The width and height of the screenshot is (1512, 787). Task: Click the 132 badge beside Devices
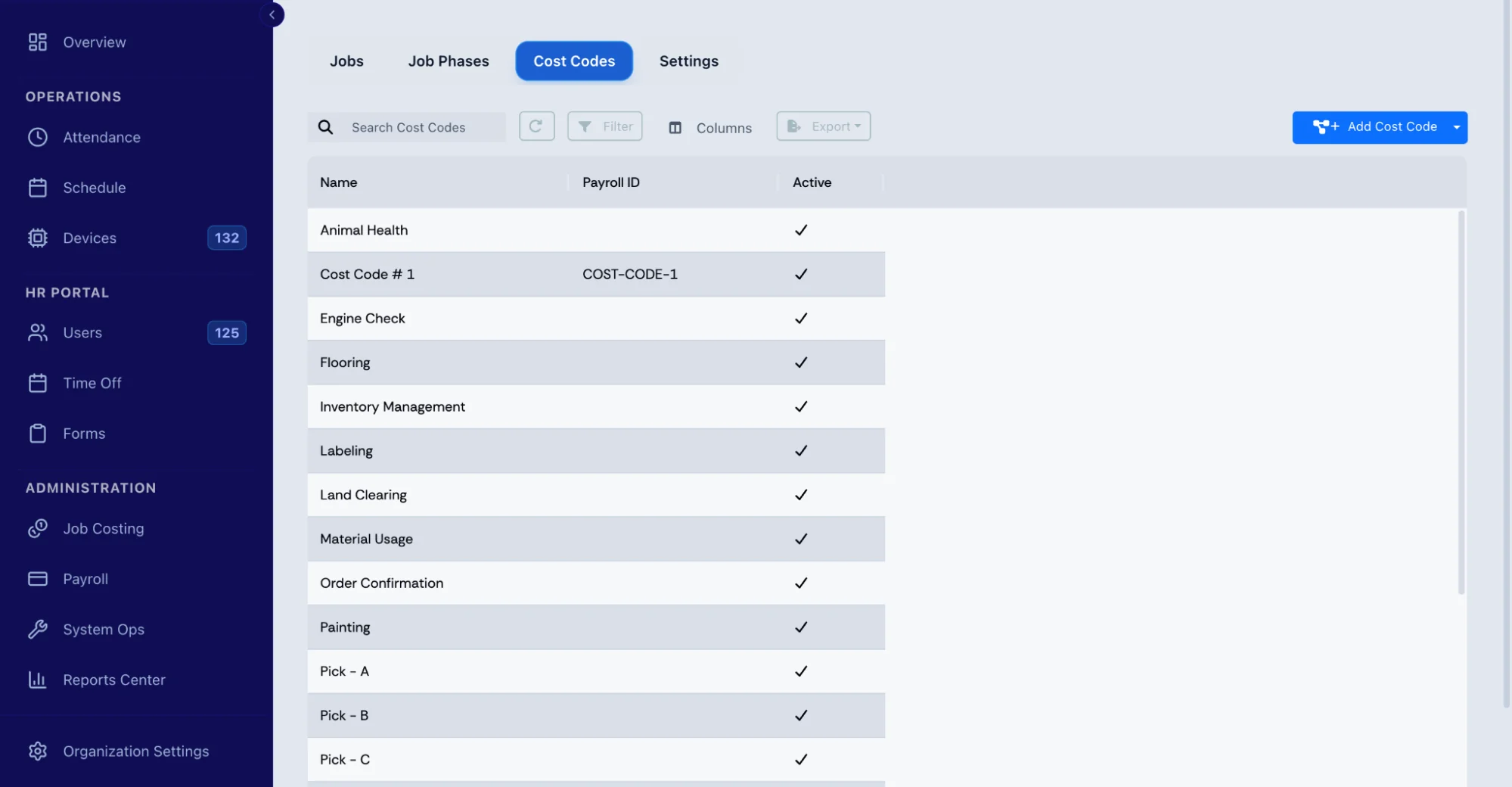click(227, 238)
